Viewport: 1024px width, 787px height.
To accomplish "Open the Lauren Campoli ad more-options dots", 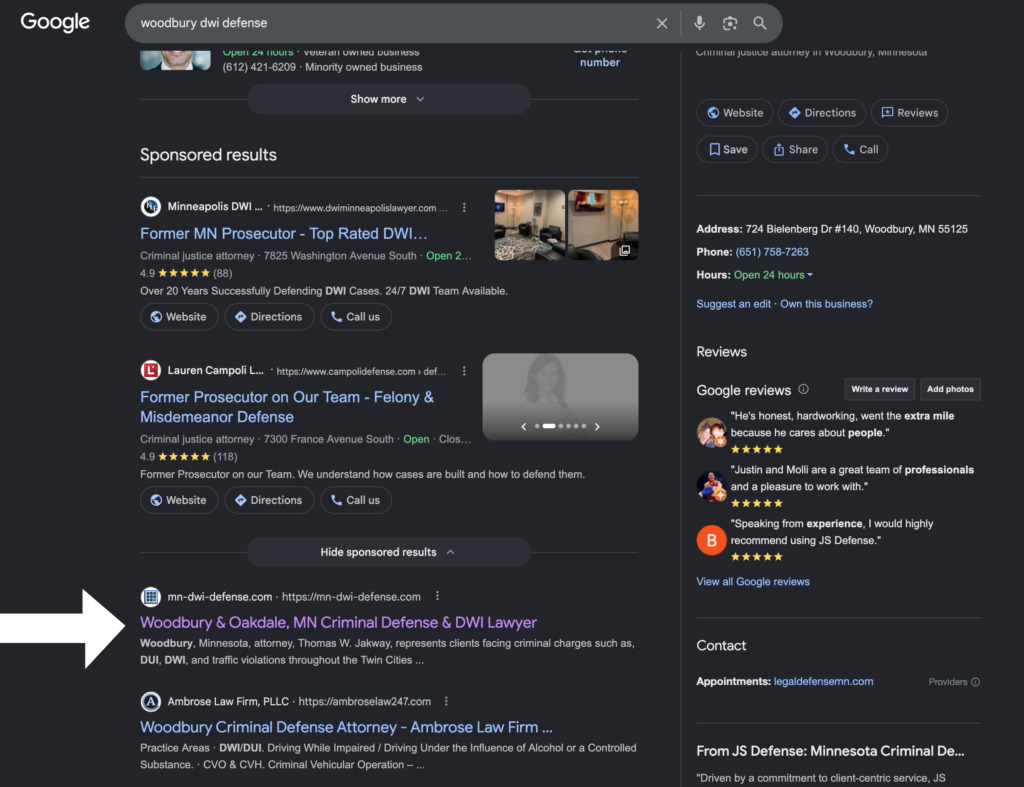I will (x=464, y=371).
